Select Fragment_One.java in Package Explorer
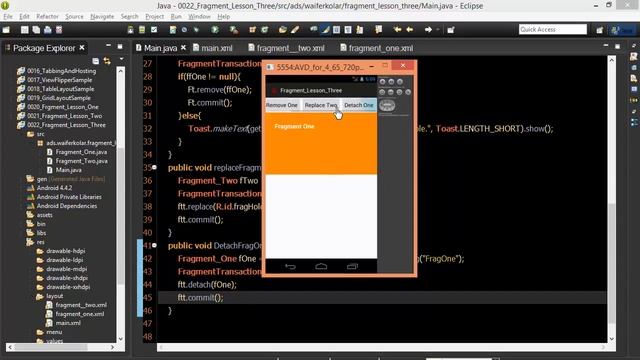This screenshot has width=640, height=360. pyautogui.click(x=77, y=152)
